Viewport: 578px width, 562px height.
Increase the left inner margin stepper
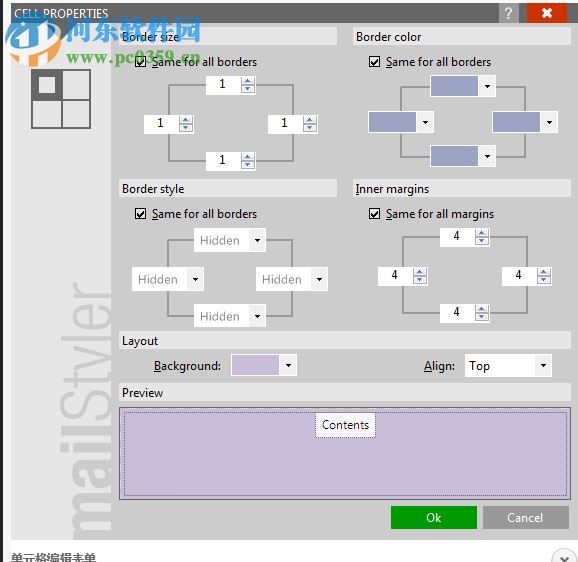pyautogui.click(x=420, y=272)
